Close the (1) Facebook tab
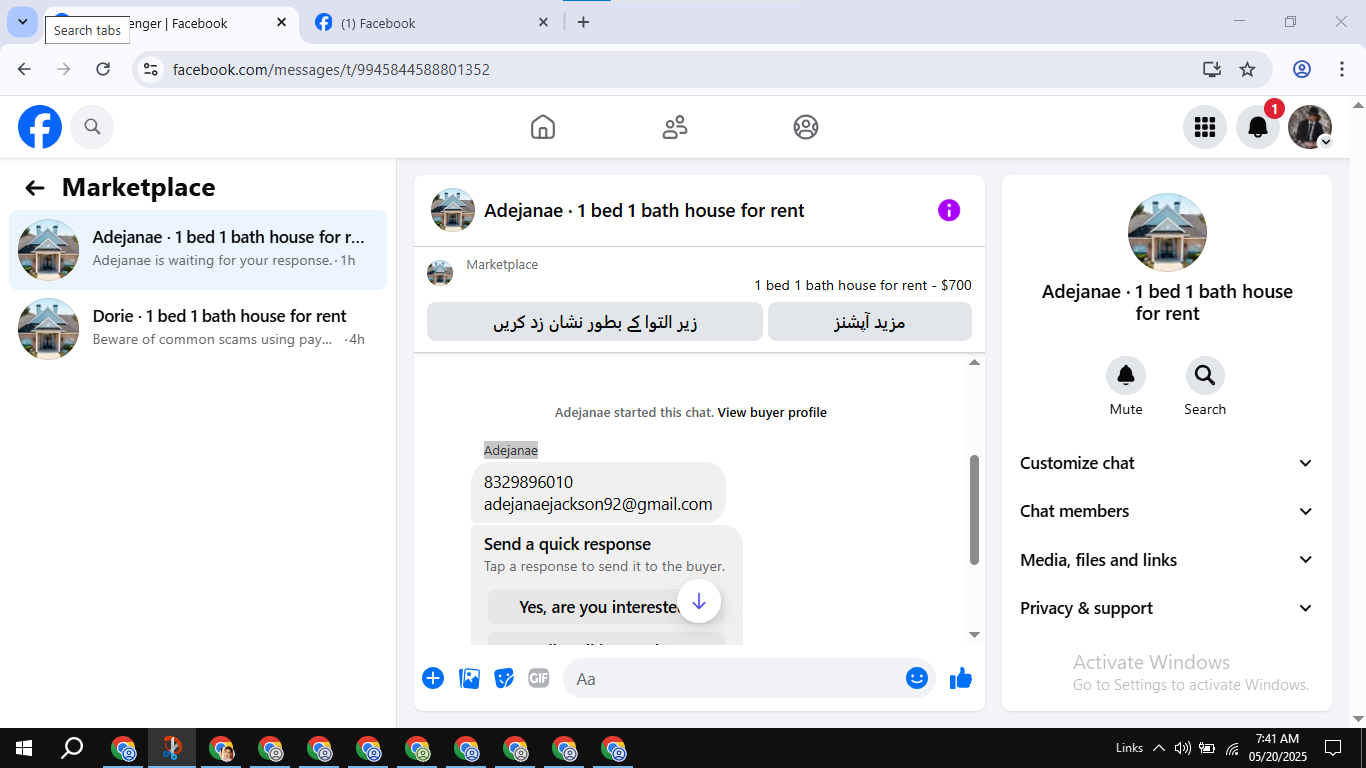 click(543, 22)
